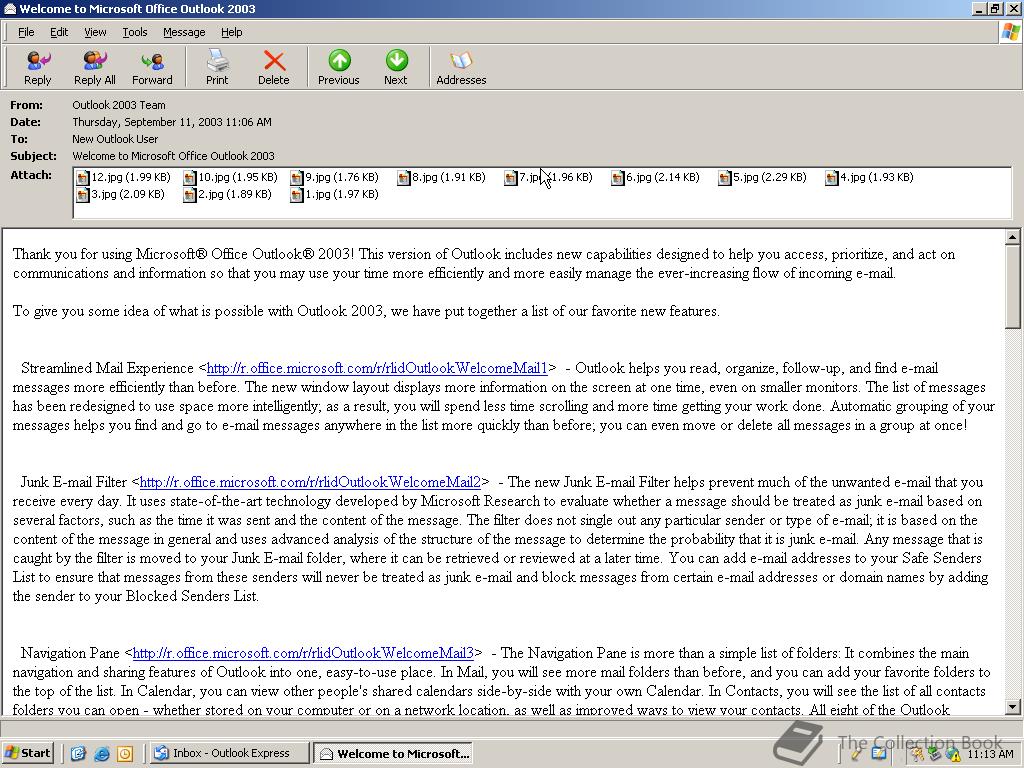Viewport: 1024px width, 768px height.
Task: Open attachment 12.jpg
Action: (x=123, y=178)
